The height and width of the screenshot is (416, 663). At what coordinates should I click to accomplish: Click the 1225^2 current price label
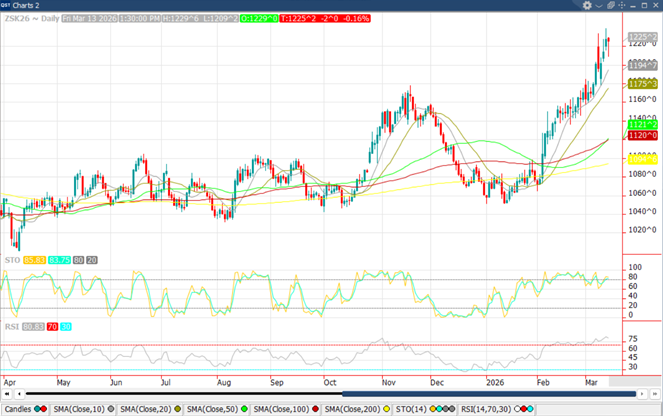click(641, 37)
